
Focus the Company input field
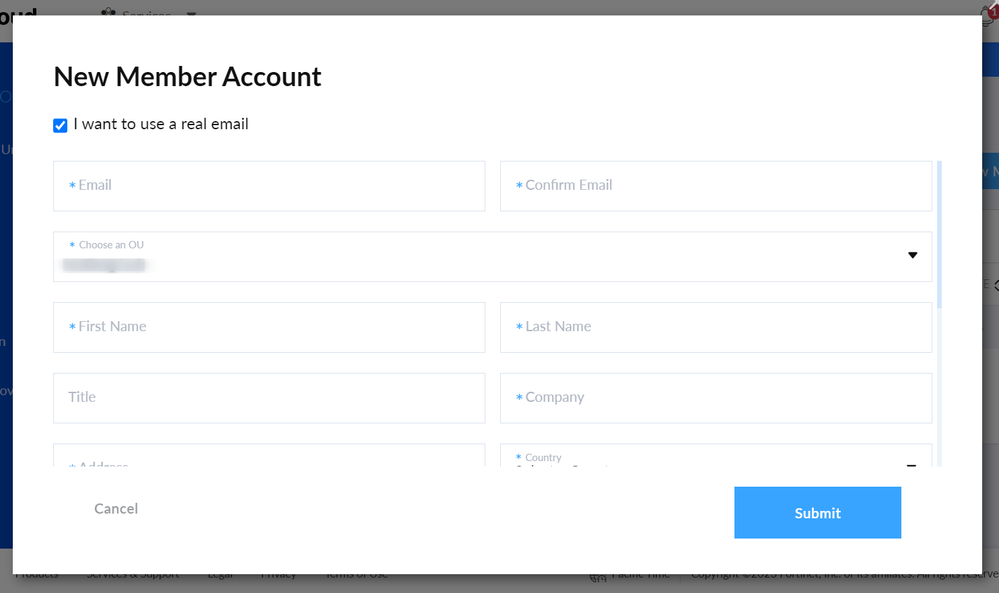(x=716, y=398)
